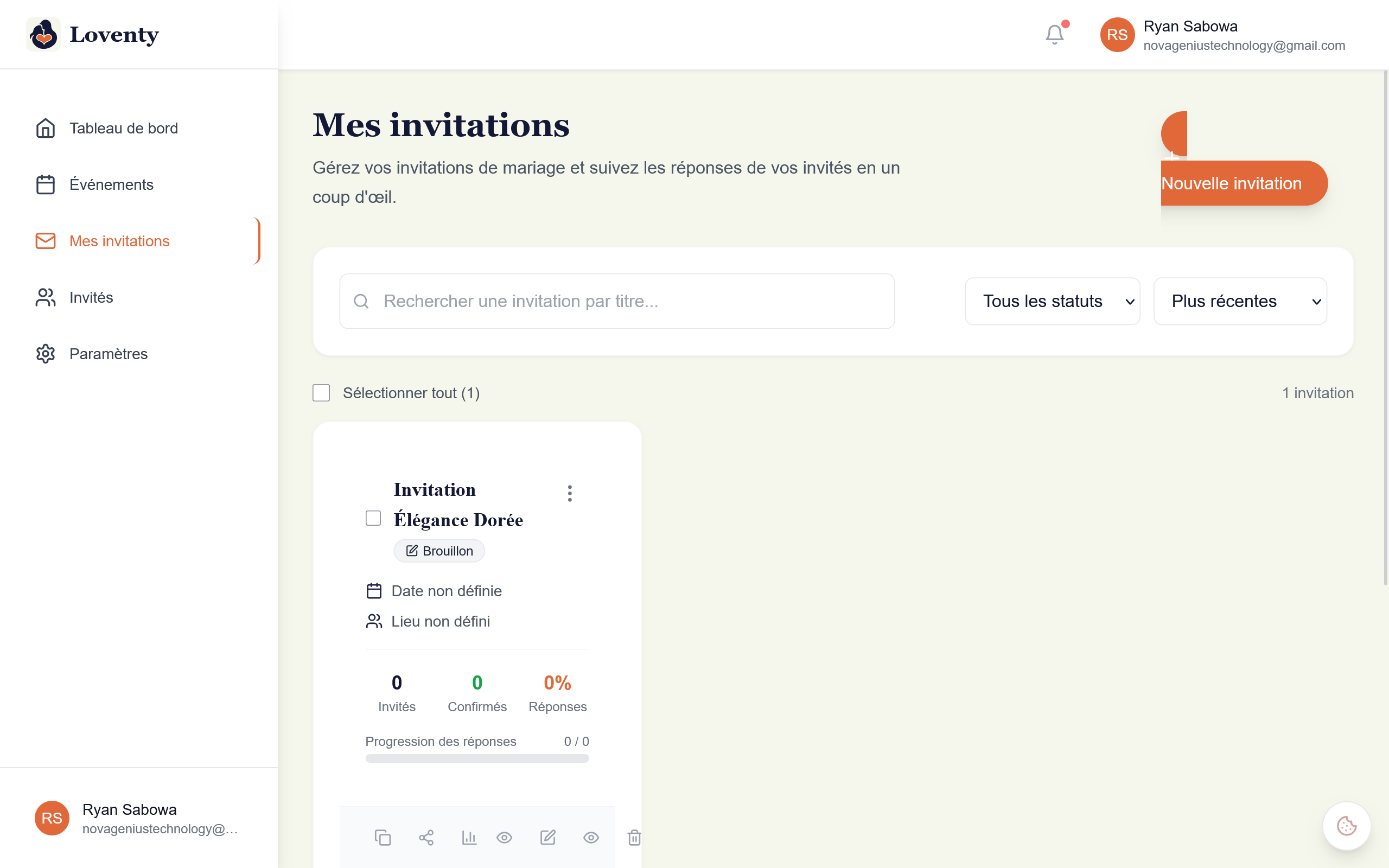Open the Événements sidebar item
The height and width of the screenshot is (868, 1389).
point(111,184)
